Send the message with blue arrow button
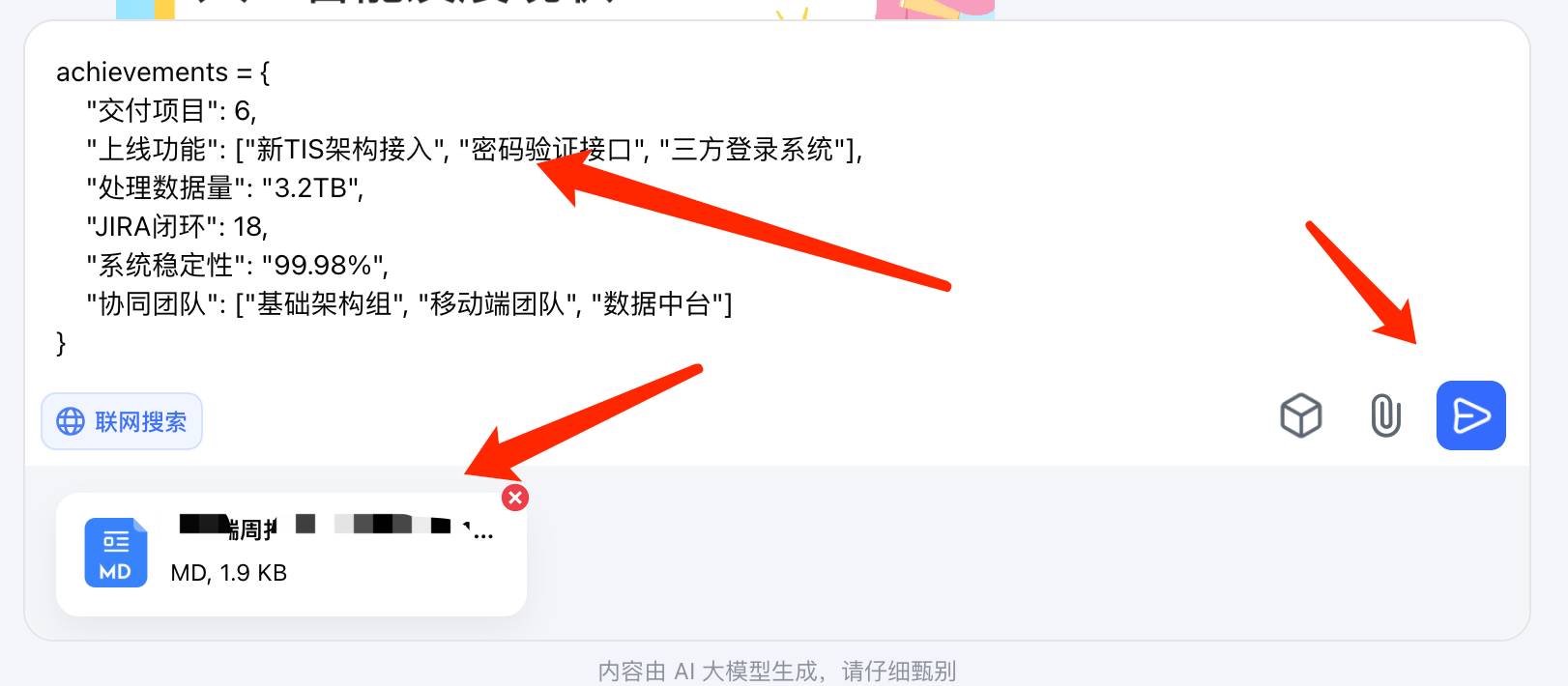1568x686 pixels. point(1470,415)
